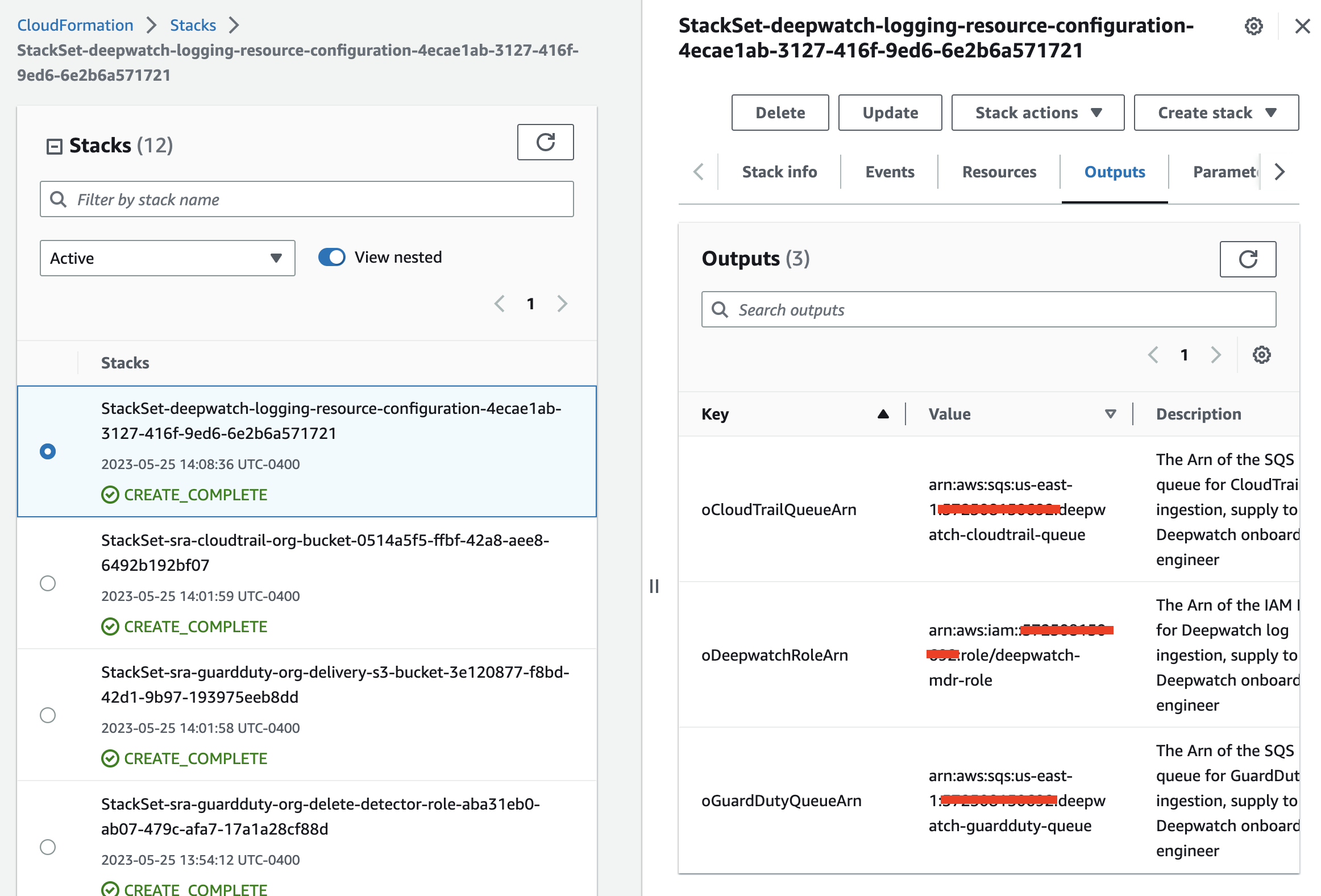Open the Create stack dropdown

(1216, 113)
